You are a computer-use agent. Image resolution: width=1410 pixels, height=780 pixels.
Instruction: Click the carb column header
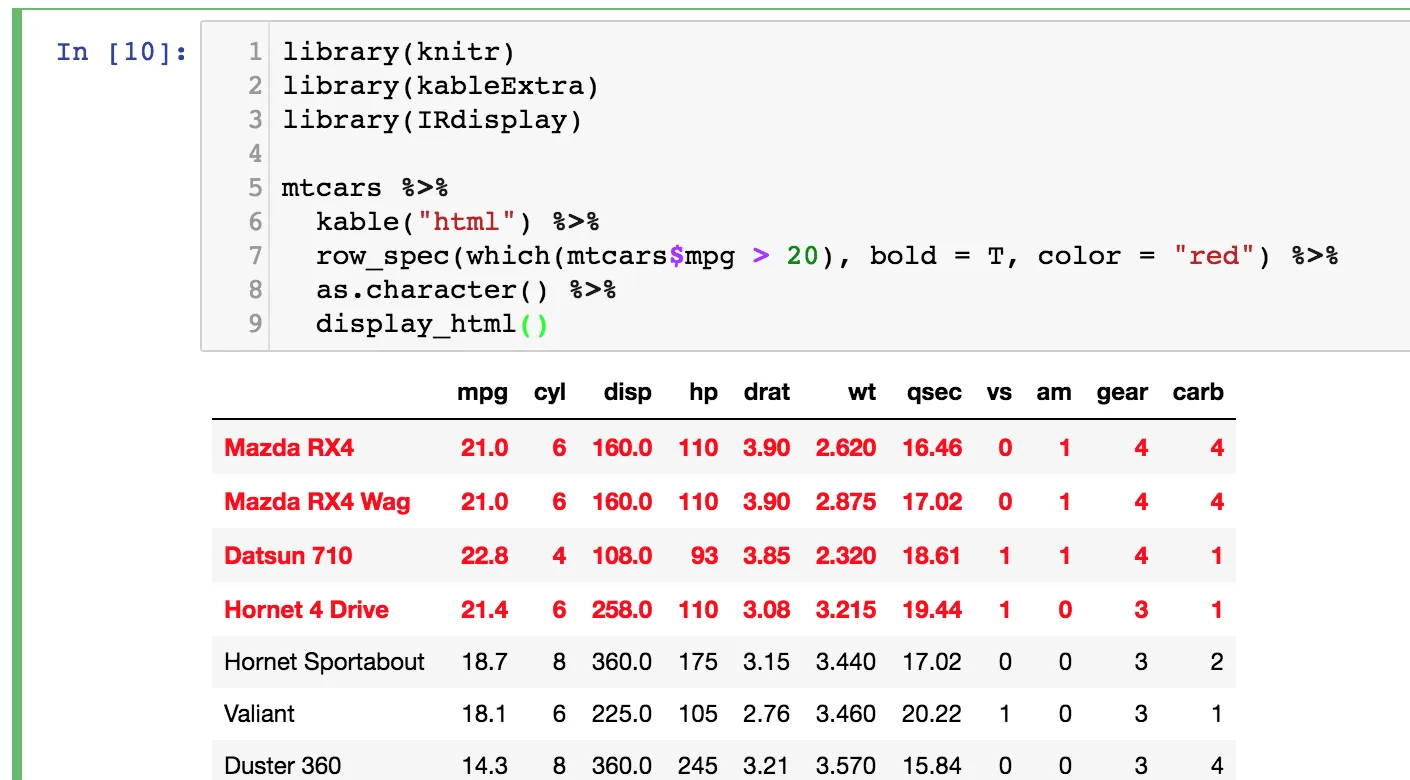(1198, 393)
